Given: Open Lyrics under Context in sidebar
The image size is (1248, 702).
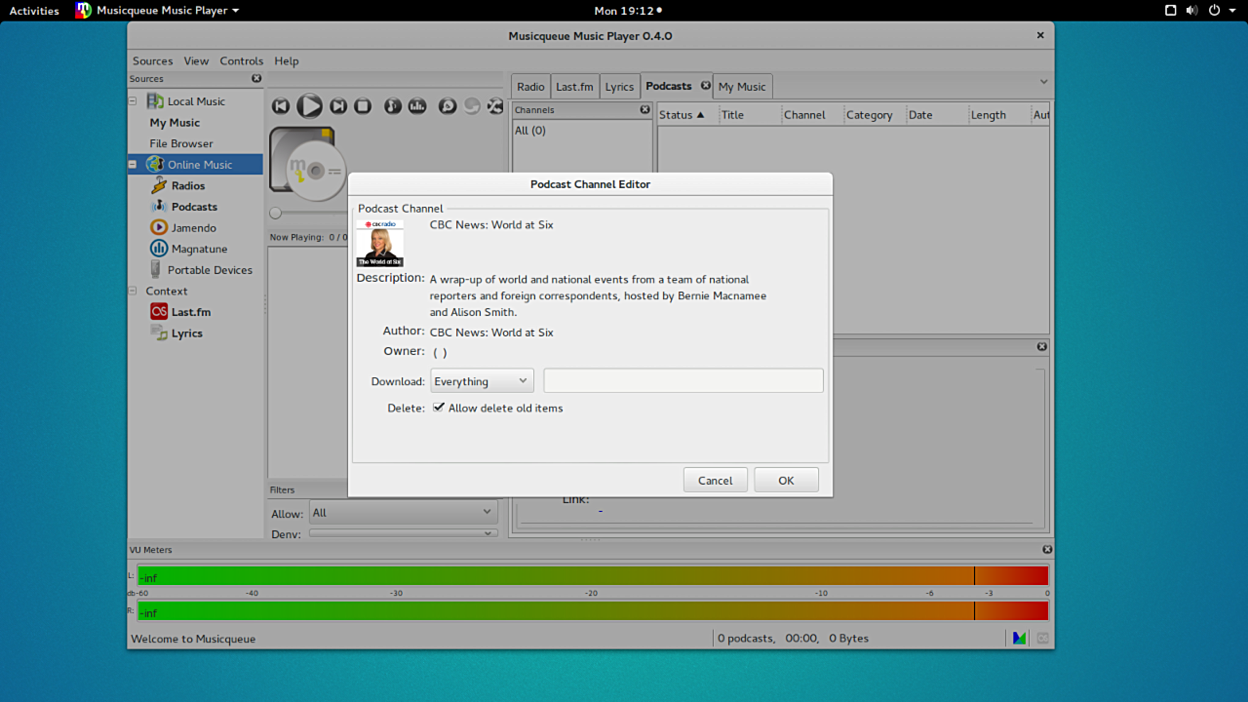Looking at the screenshot, I should click(x=187, y=333).
